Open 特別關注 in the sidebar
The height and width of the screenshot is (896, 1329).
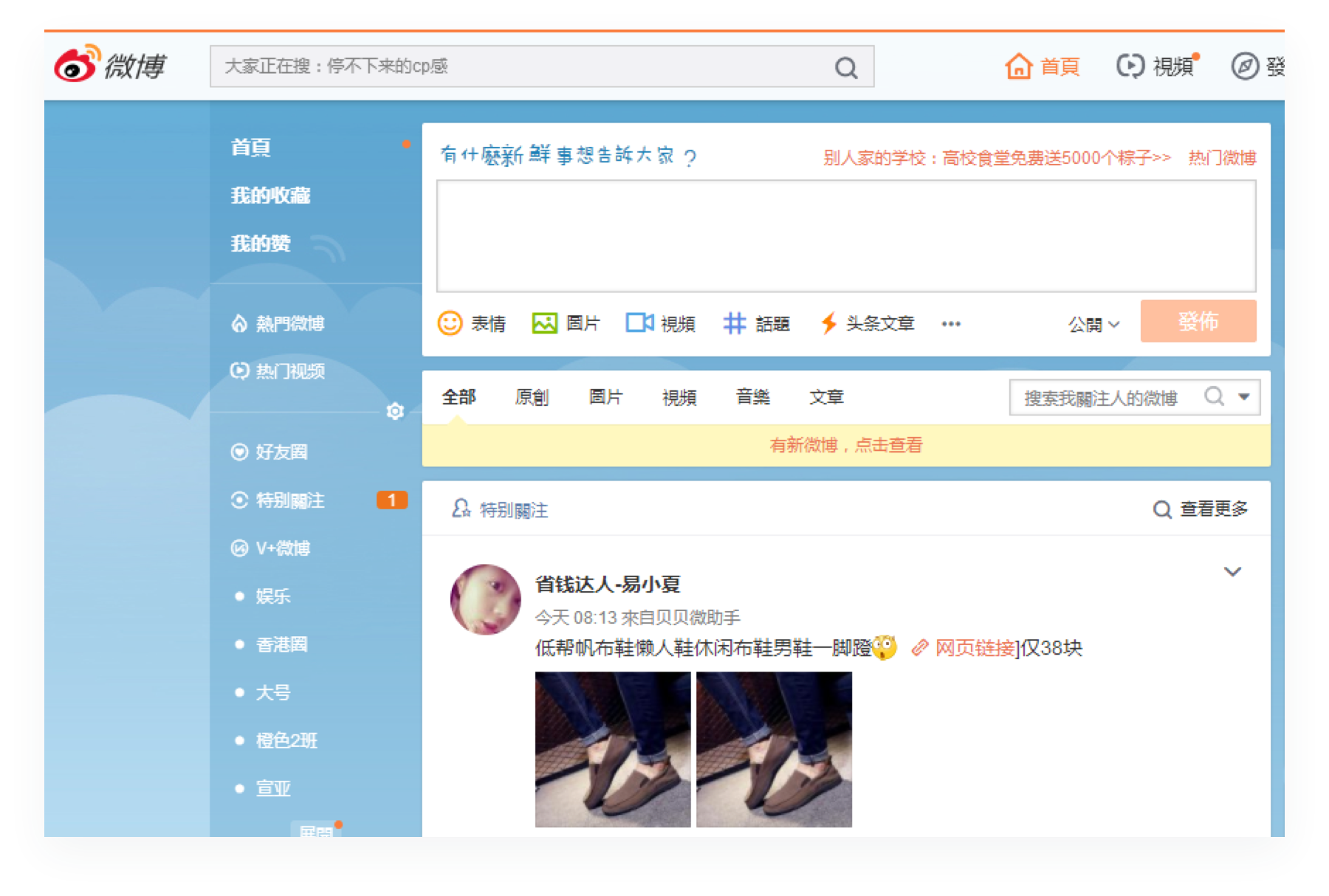coord(289,500)
